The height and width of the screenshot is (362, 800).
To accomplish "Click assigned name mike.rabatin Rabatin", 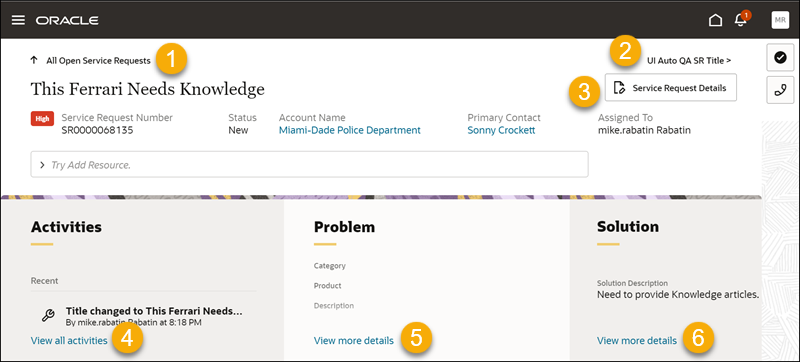I will [x=644, y=130].
